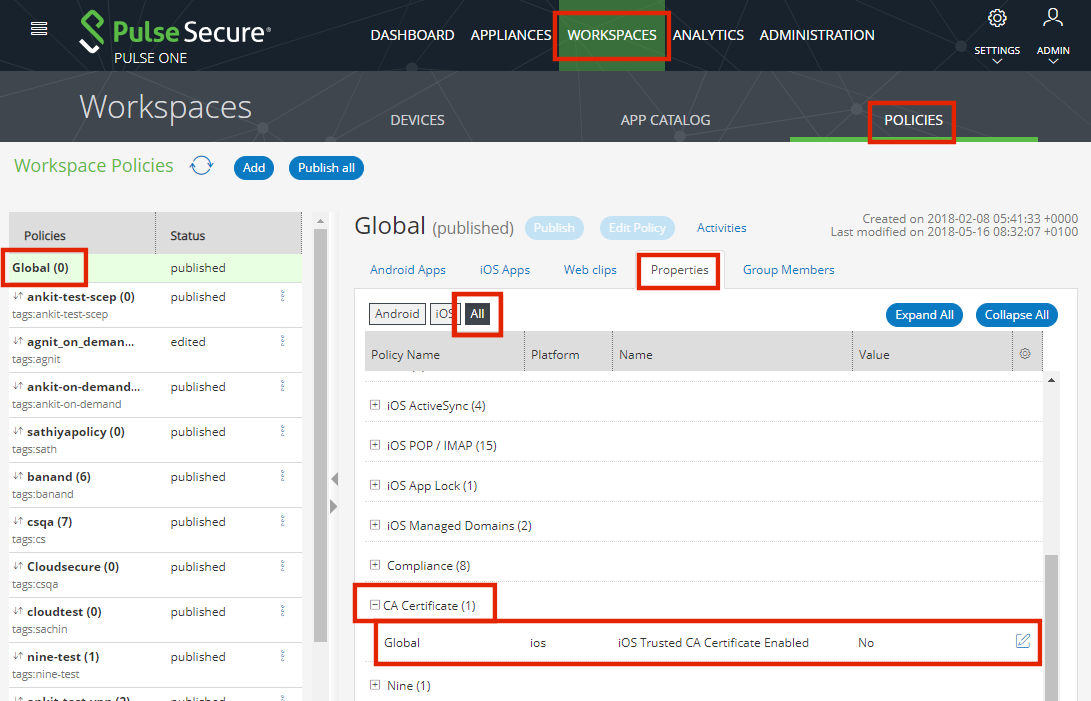Open the Settings gear menu
The image size is (1091, 701).
click(997, 19)
